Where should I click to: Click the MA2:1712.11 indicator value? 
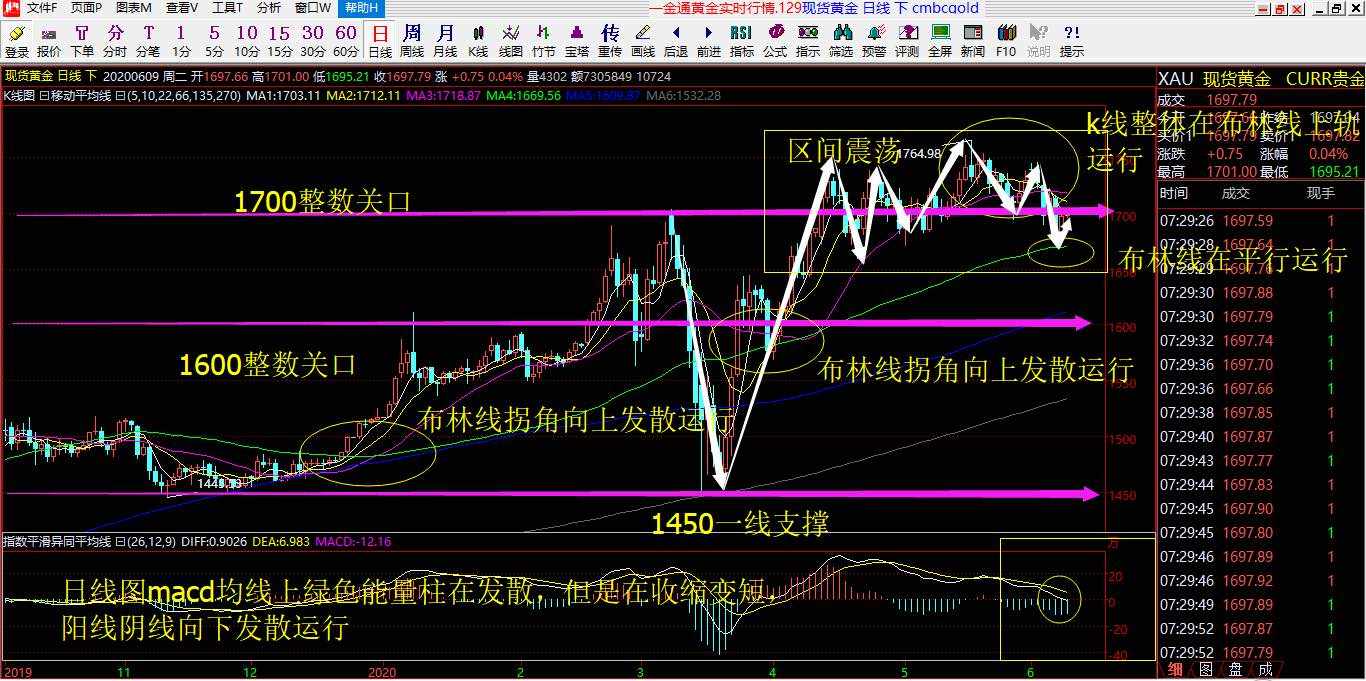point(363,96)
